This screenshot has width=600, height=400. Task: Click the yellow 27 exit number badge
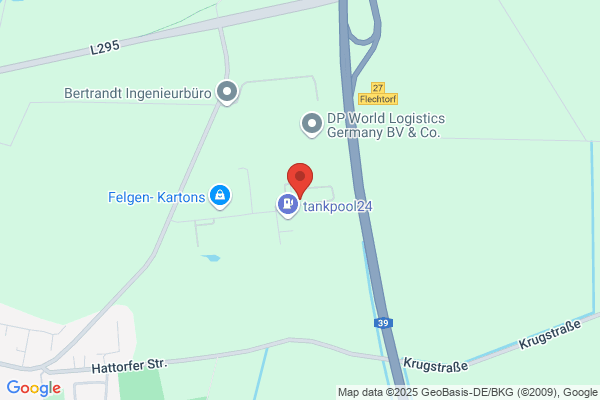point(378,88)
